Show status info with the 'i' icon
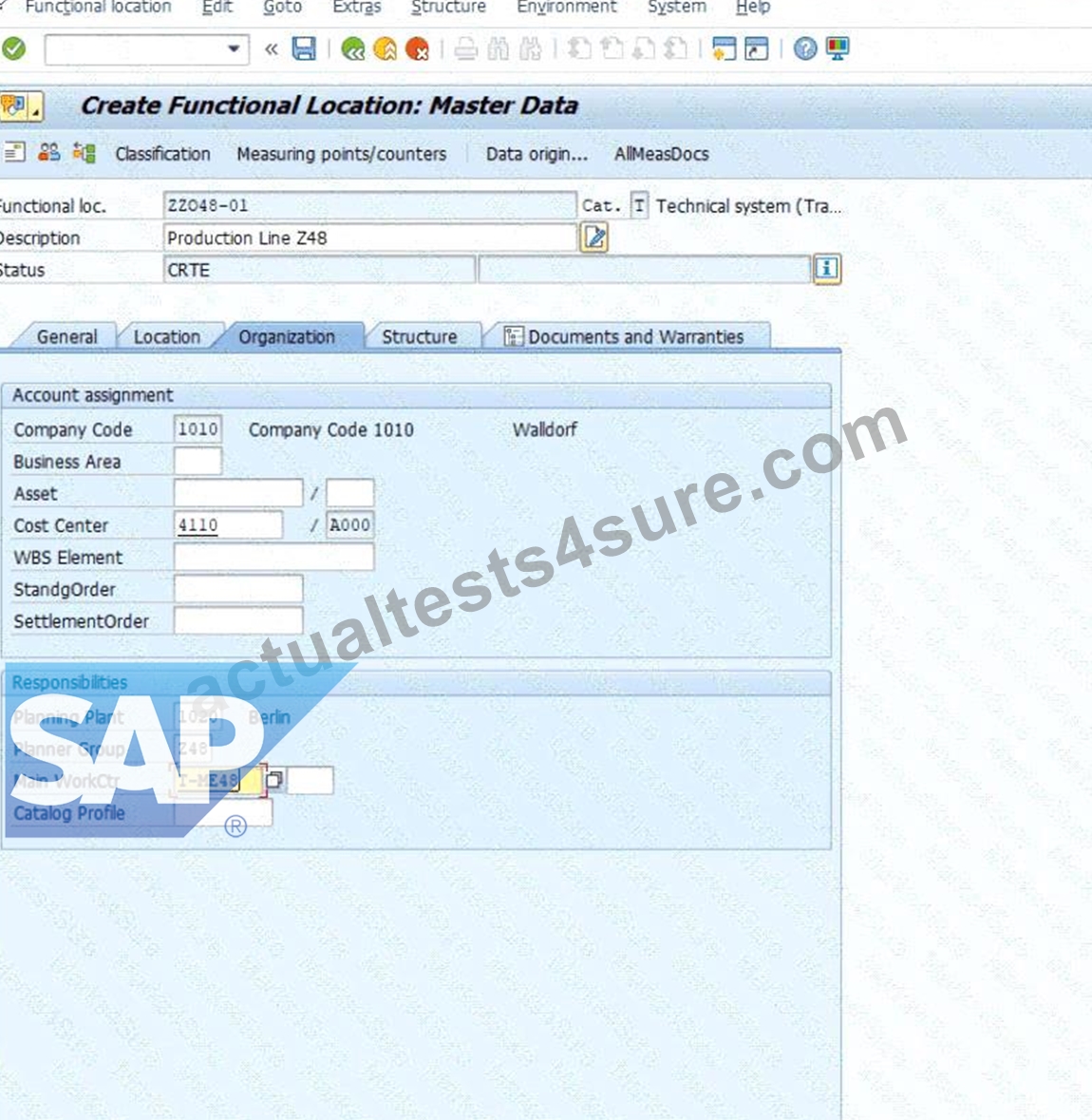The width and height of the screenshot is (1092, 1120). pyautogui.click(x=826, y=269)
